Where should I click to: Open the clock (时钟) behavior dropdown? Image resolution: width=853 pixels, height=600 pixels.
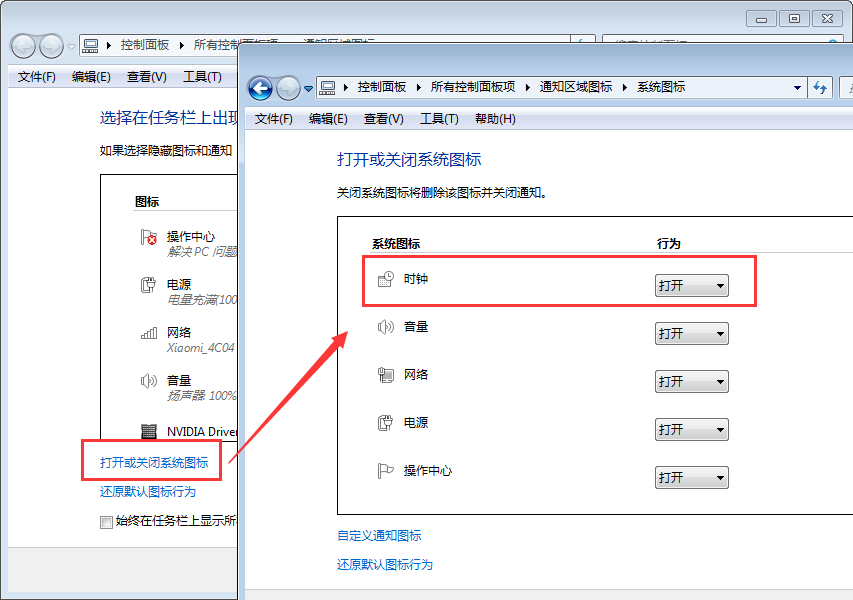pos(691,286)
